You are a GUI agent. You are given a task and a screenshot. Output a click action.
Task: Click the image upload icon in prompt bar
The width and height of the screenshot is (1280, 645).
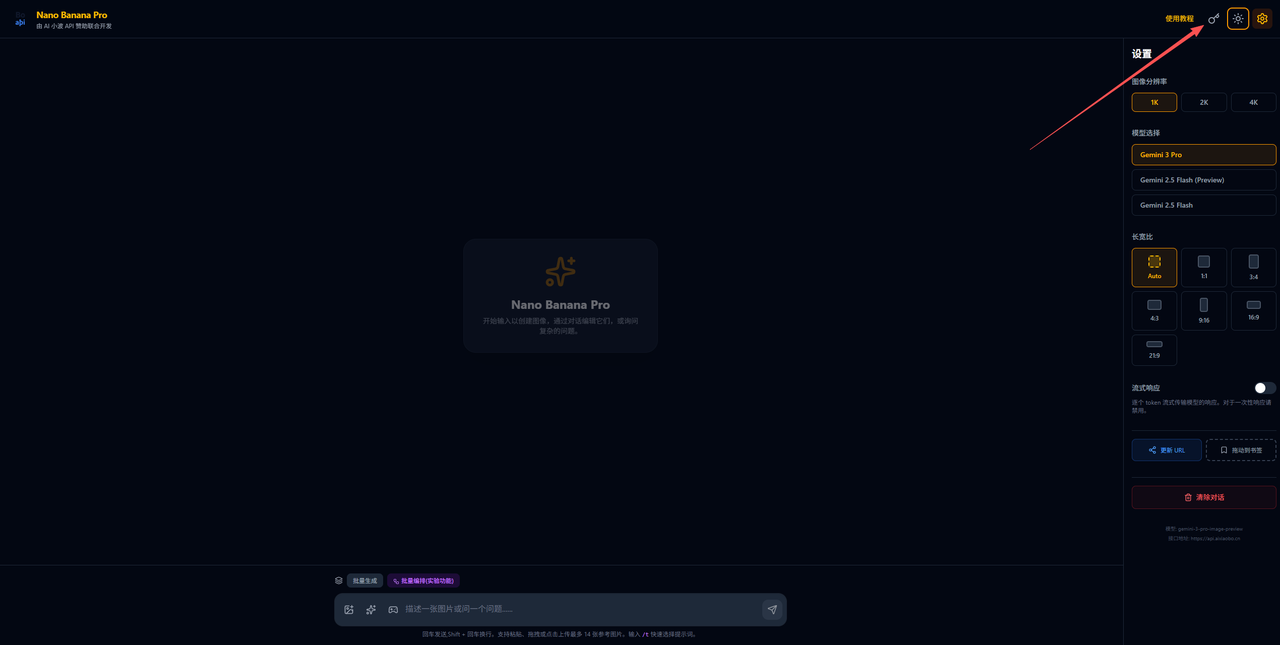pyautogui.click(x=349, y=609)
